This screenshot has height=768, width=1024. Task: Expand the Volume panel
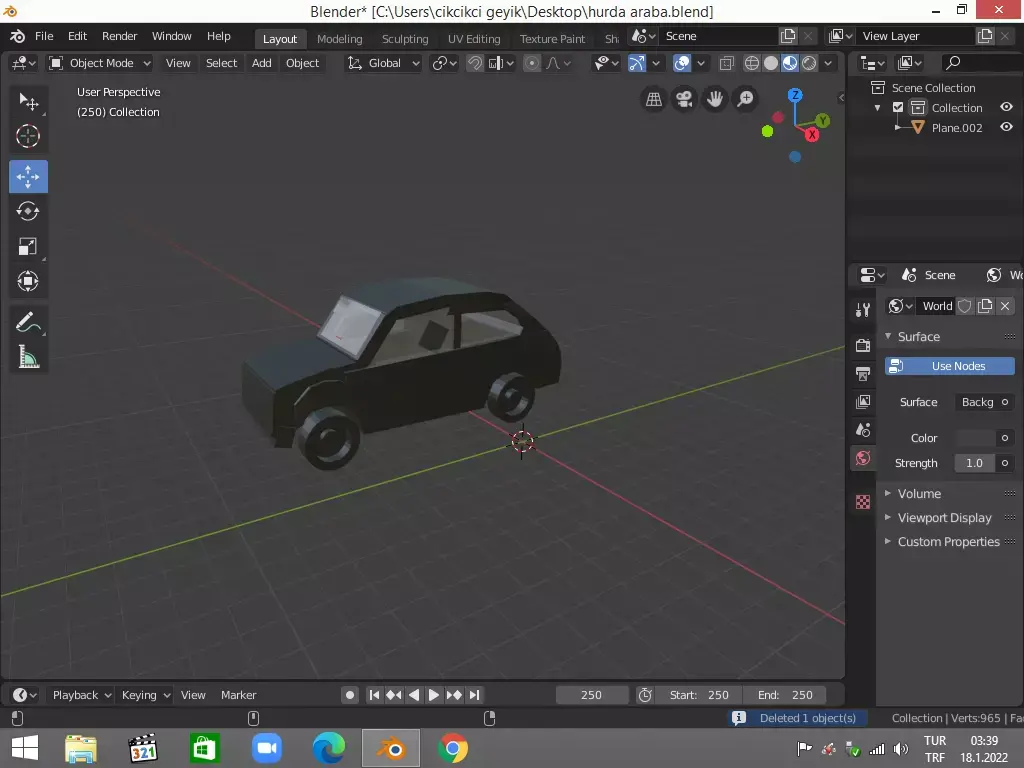click(x=919, y=494)
